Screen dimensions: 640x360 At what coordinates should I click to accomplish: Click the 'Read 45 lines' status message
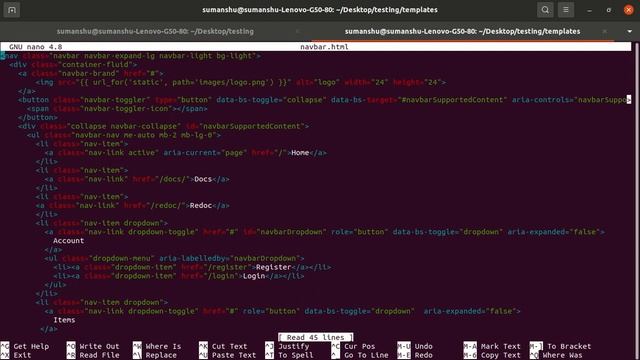(316, 338)
